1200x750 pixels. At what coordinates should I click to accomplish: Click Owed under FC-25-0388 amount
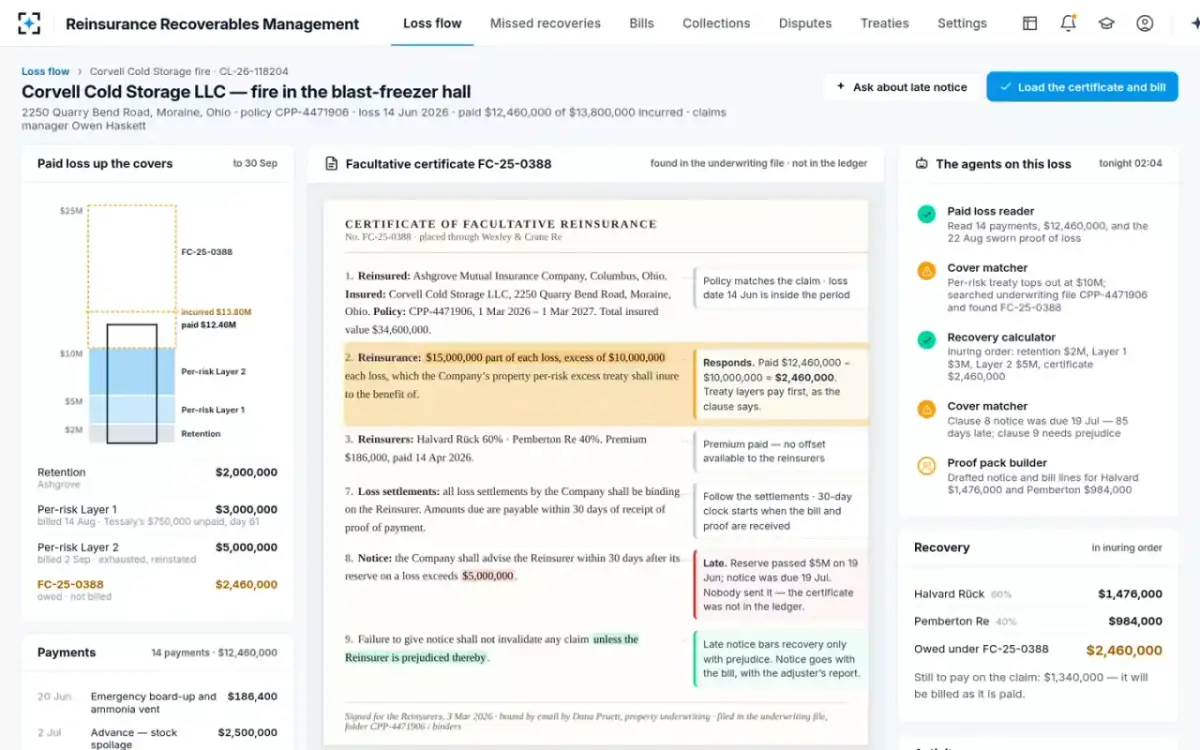click(x=1124, y=650)
